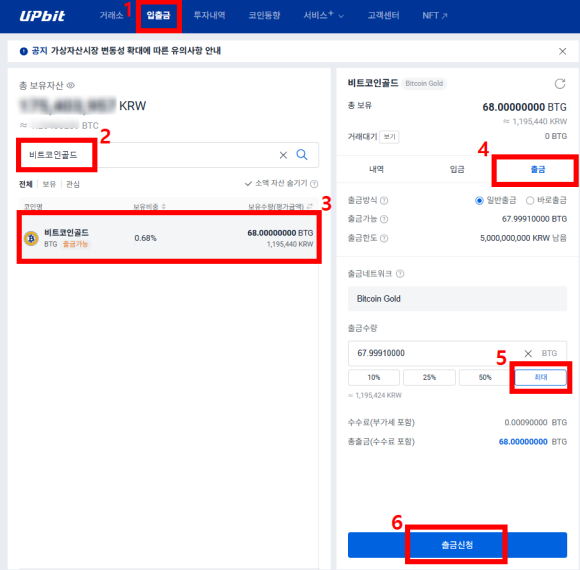
Task: Swap 보유수량 column display icon
Action: 310,206
